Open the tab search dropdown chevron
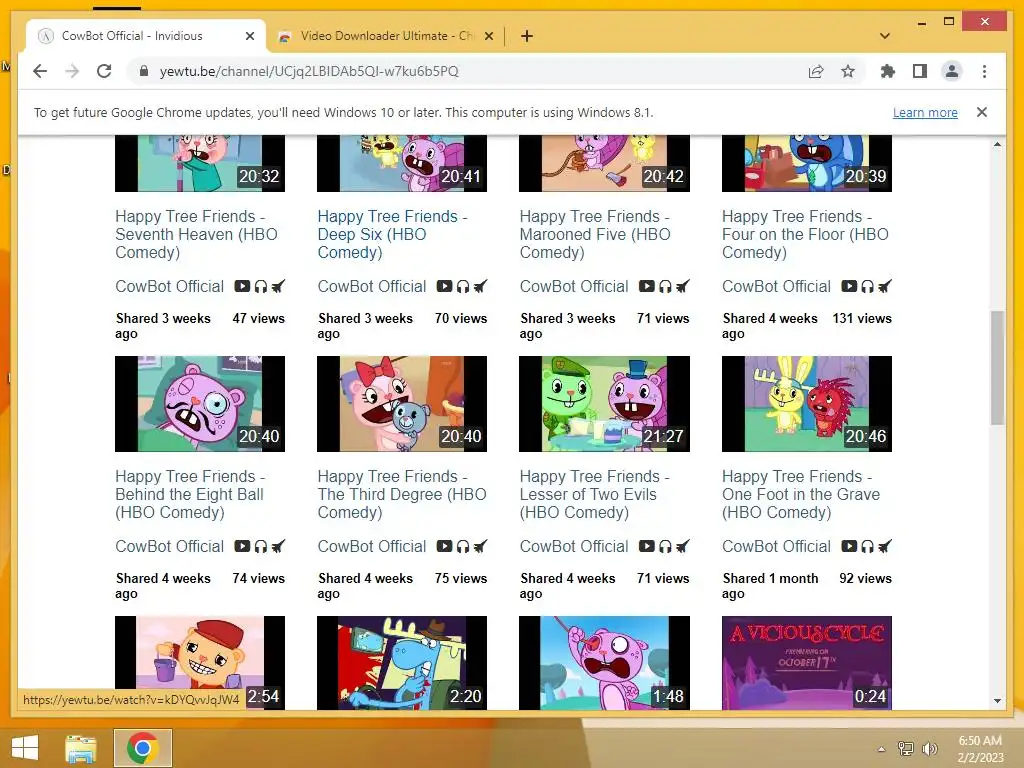This screenshot has width=1024, height=768. [885, 36]
